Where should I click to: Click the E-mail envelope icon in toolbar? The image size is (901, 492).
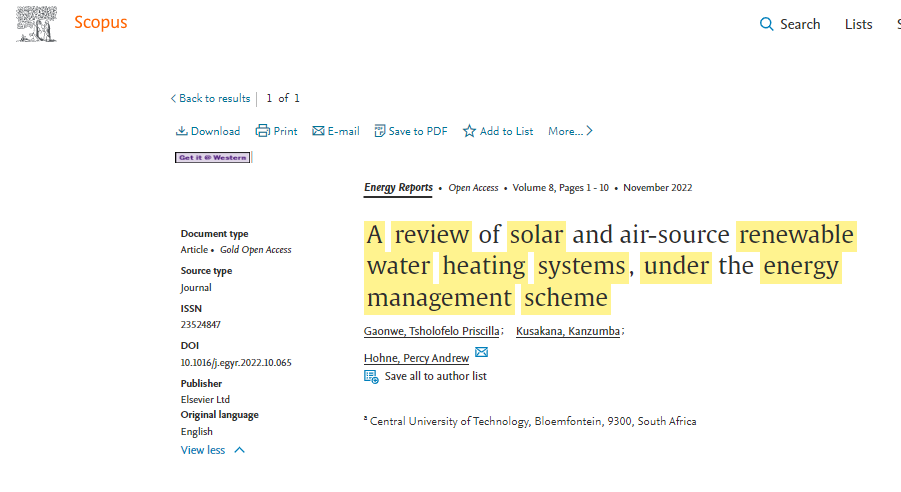[x=318, y=131]
